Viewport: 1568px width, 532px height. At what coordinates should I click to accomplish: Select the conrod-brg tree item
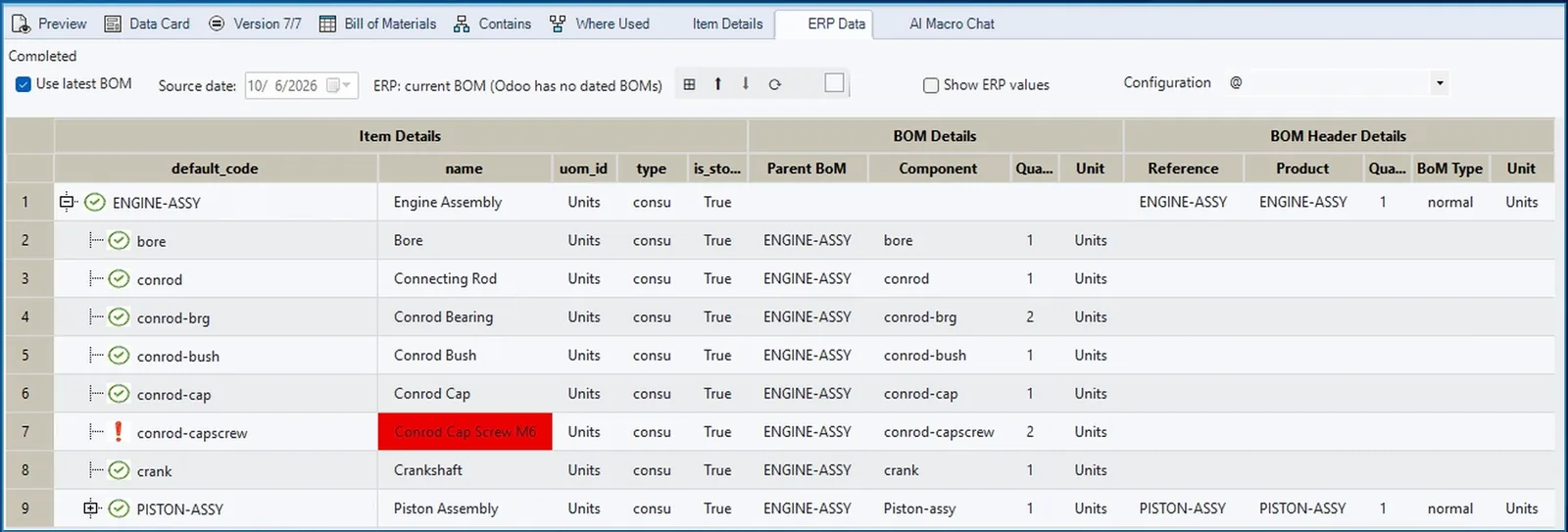(x=173, y=317)
